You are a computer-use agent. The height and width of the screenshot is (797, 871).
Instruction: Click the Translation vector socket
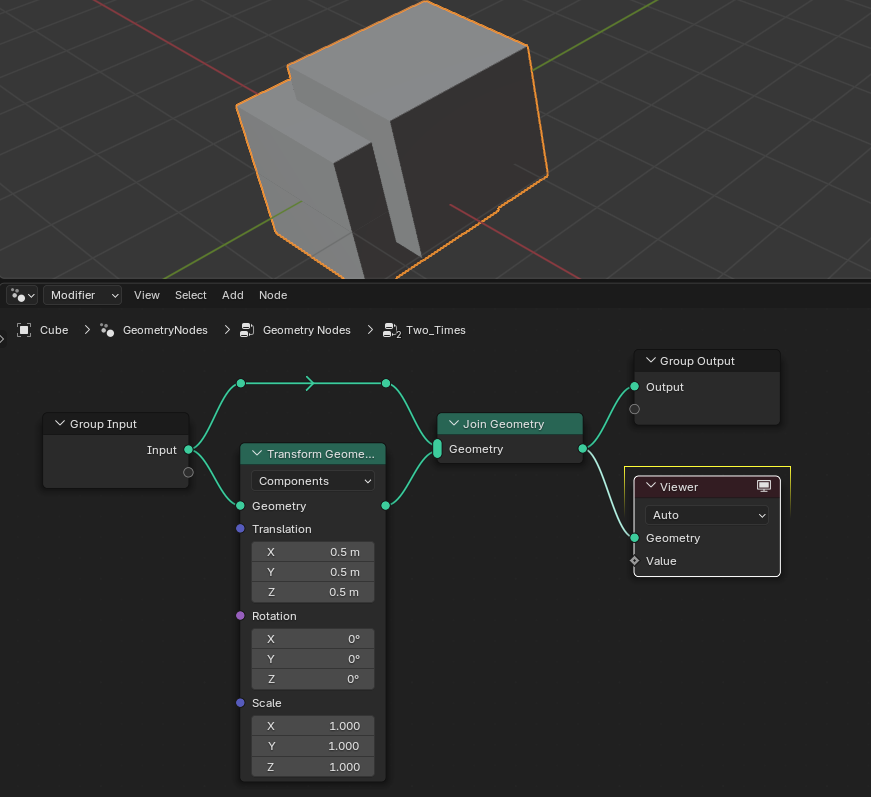tap(240, 528)
